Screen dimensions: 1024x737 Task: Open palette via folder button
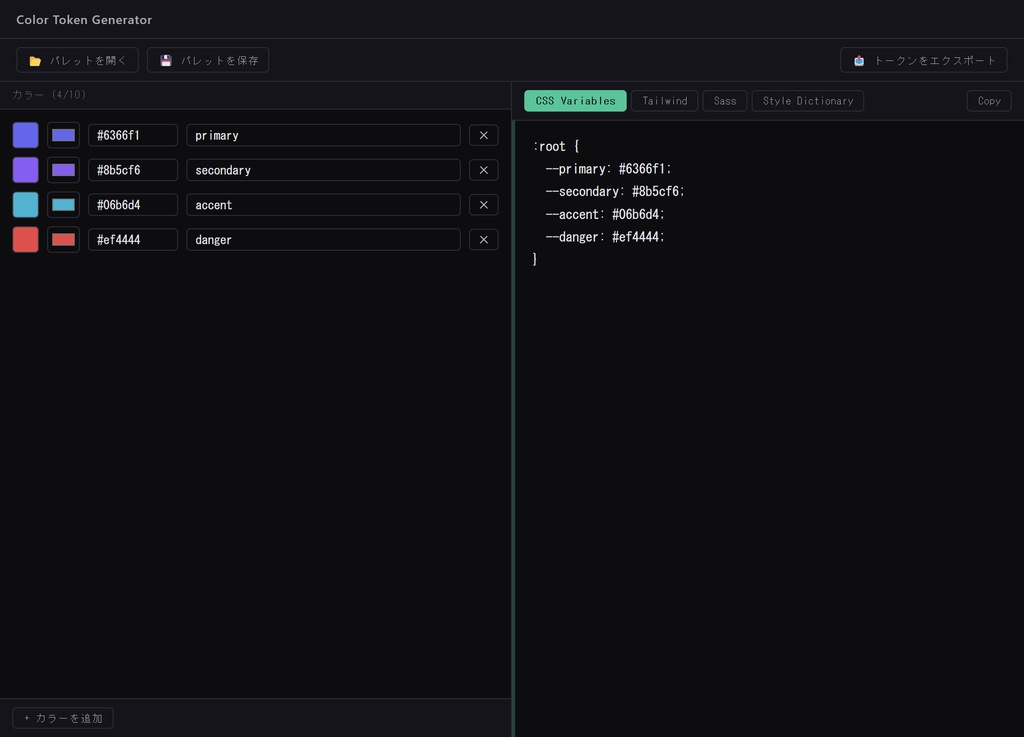point(77,60)
